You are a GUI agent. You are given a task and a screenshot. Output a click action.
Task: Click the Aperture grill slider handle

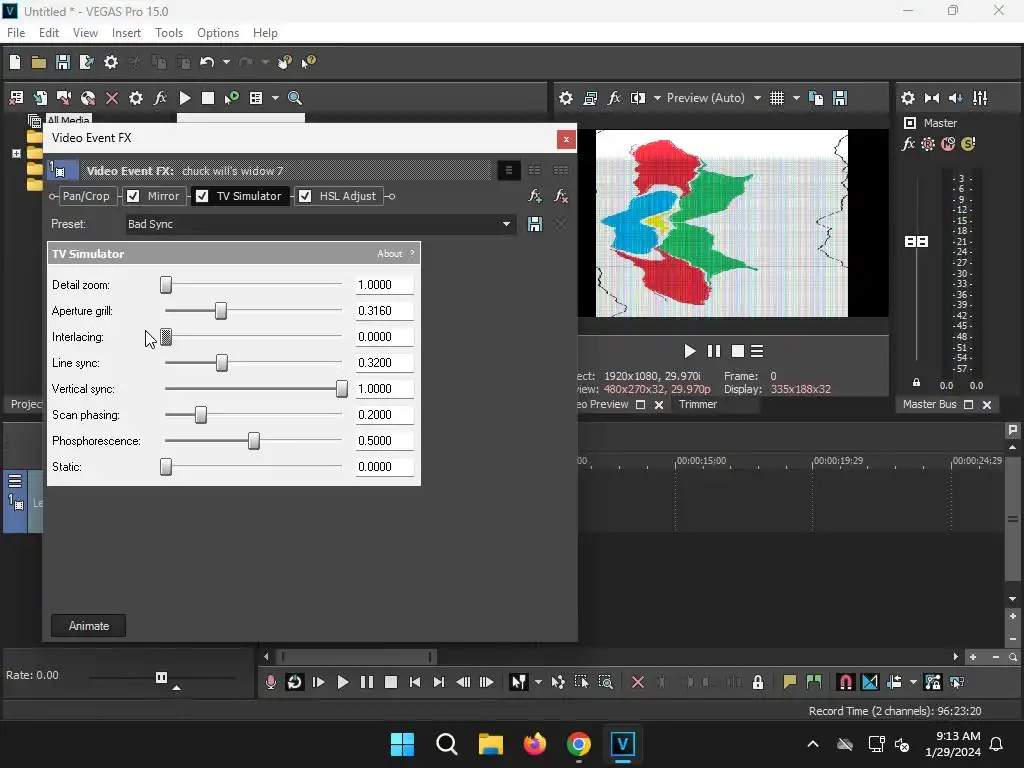221,311
